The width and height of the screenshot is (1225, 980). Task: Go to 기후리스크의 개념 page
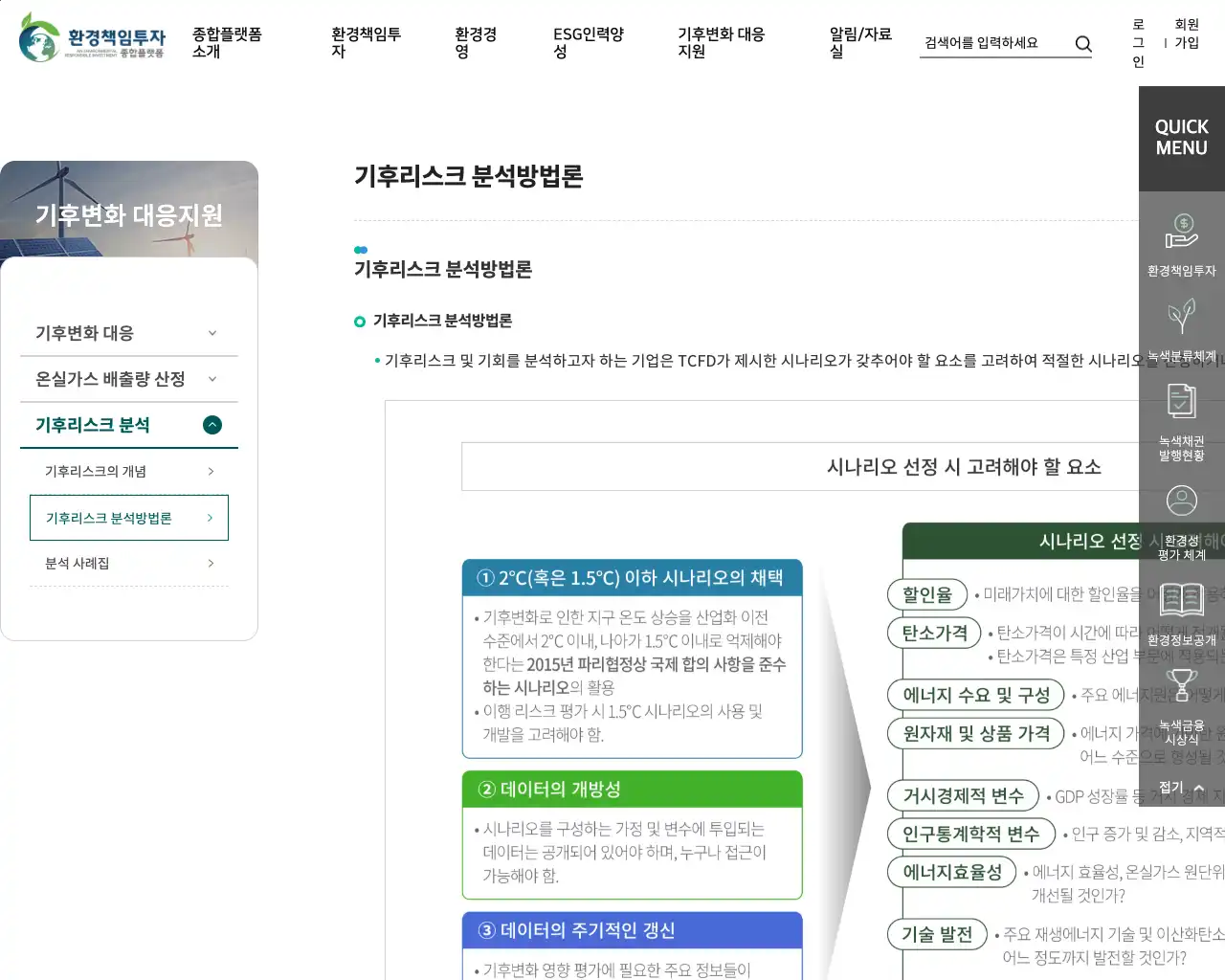click(128, 471)
